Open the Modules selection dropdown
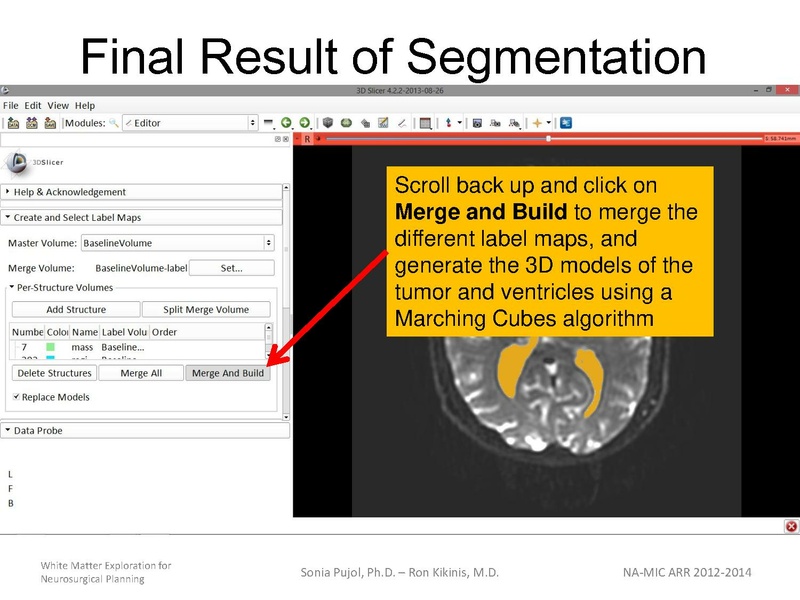The height and width of the screenshot is (600, 800). pos(252,123)
